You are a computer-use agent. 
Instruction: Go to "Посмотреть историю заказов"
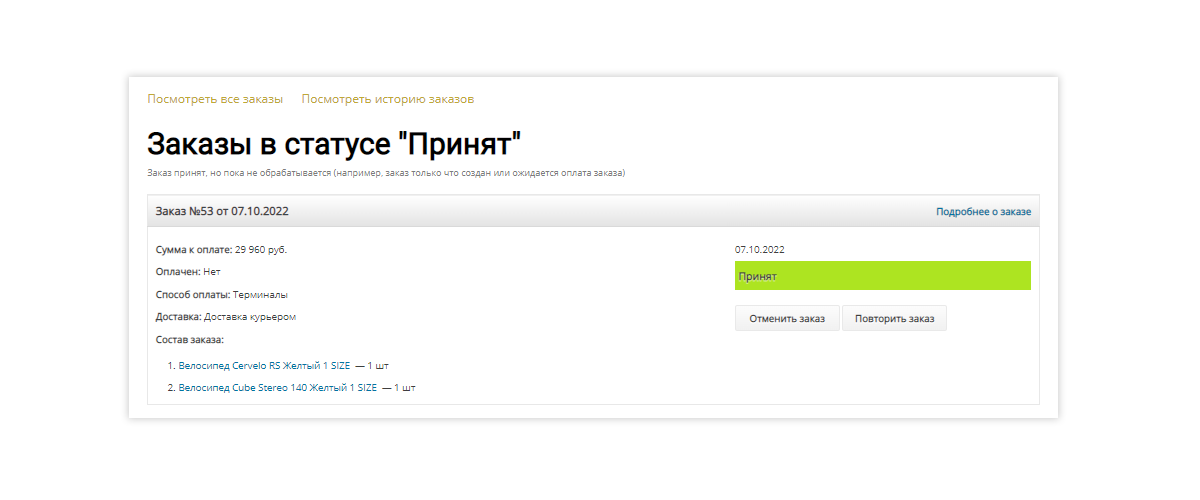click(x=387, y=99)
